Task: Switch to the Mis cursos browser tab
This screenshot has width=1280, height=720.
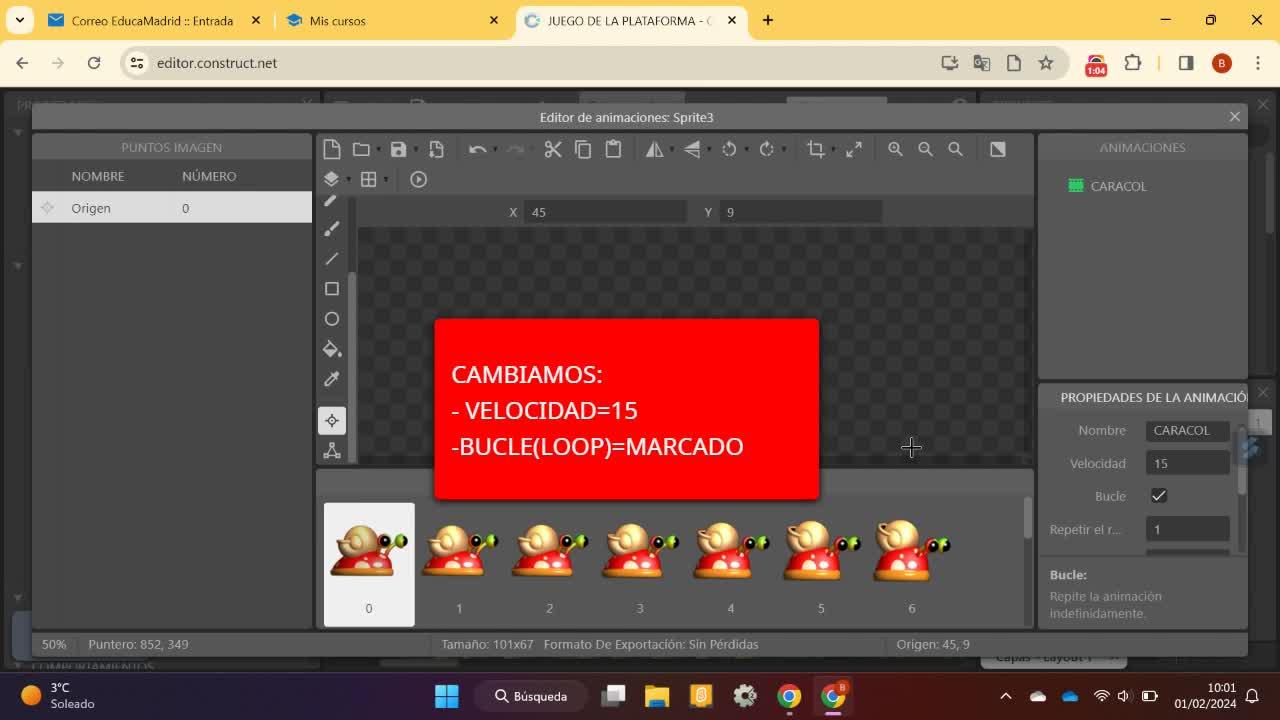Action: 338,20
